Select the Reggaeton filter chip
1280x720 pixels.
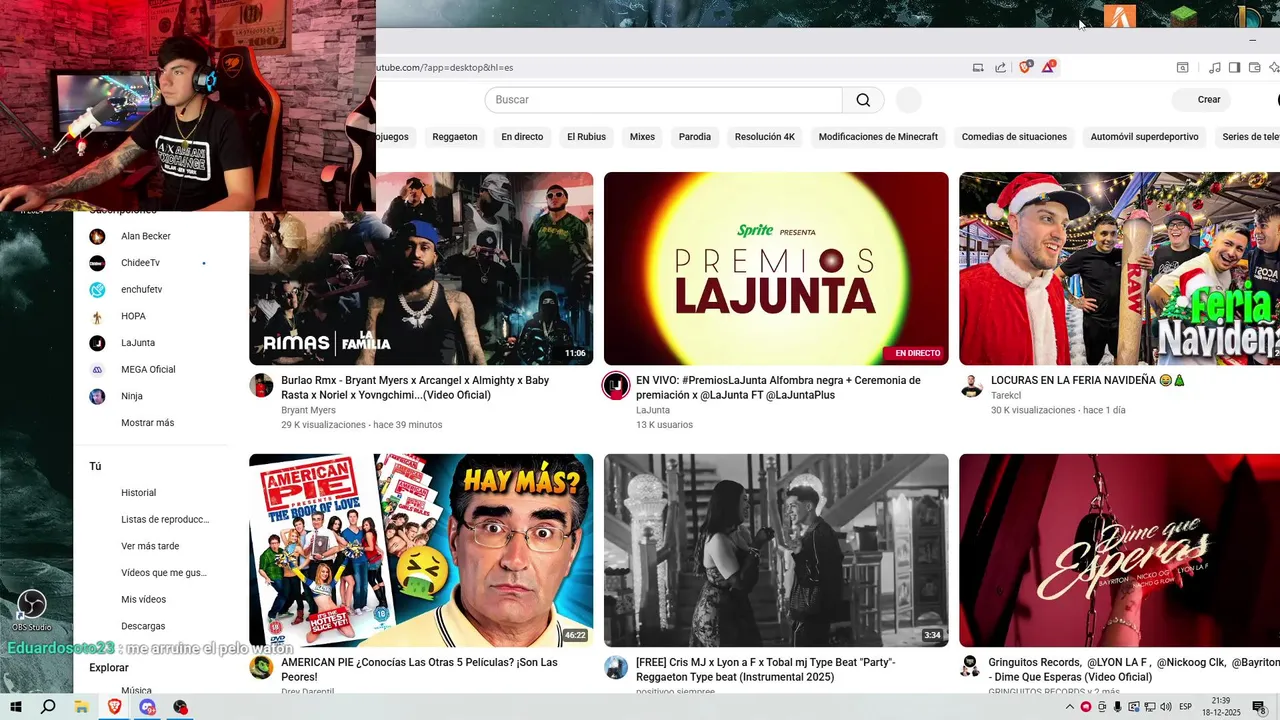click(455, 137)
